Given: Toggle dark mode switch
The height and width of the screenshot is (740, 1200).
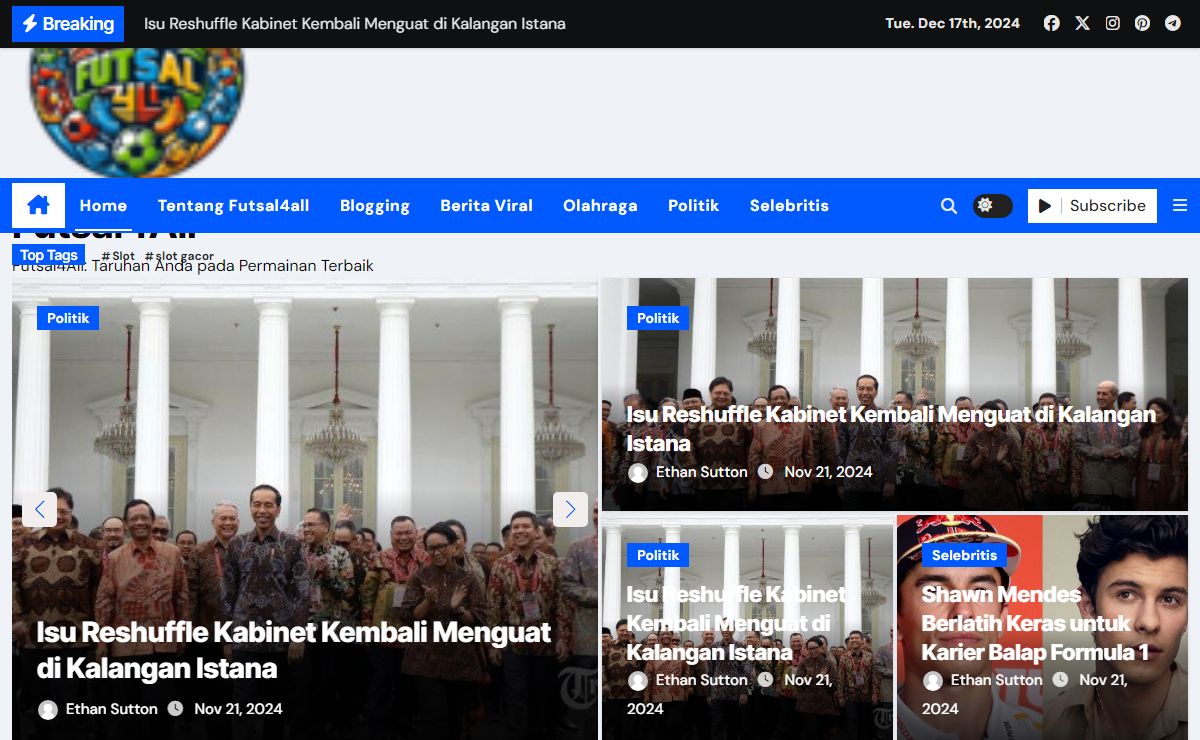Looking at the screenshot, I should point(992,206).
